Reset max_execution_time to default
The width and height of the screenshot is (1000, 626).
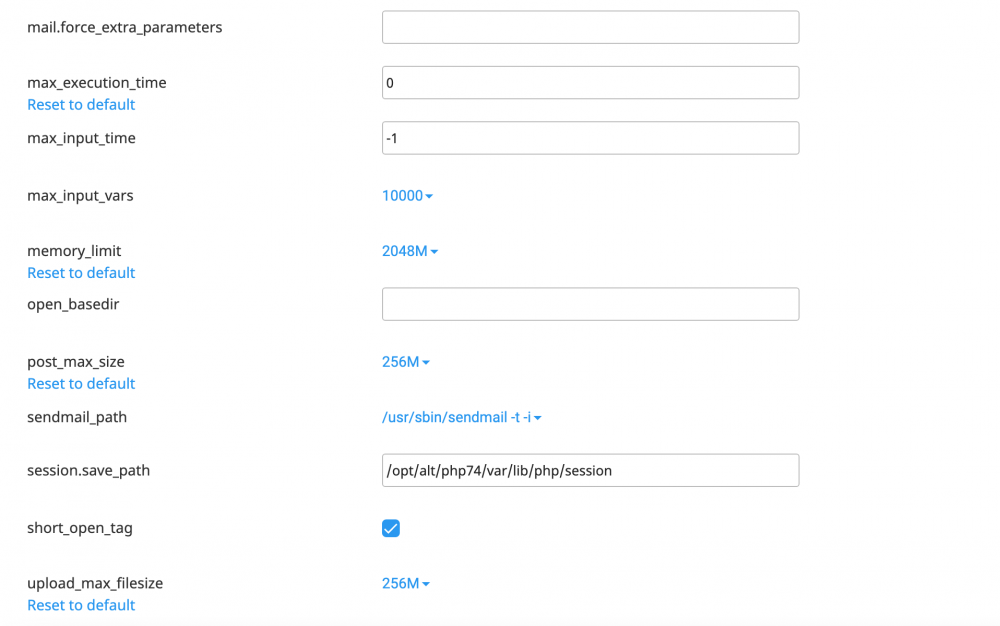pyautogui.click(x=81, y=105)
